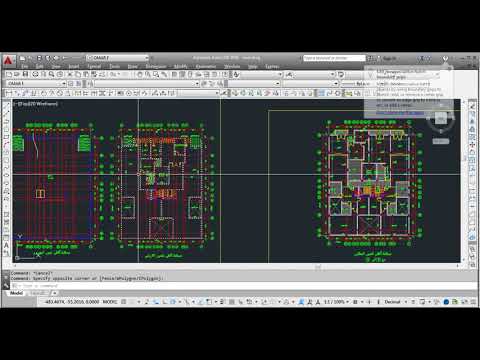Click the Plot printer icon in Standard toolbar

click(x=35, y=74)
